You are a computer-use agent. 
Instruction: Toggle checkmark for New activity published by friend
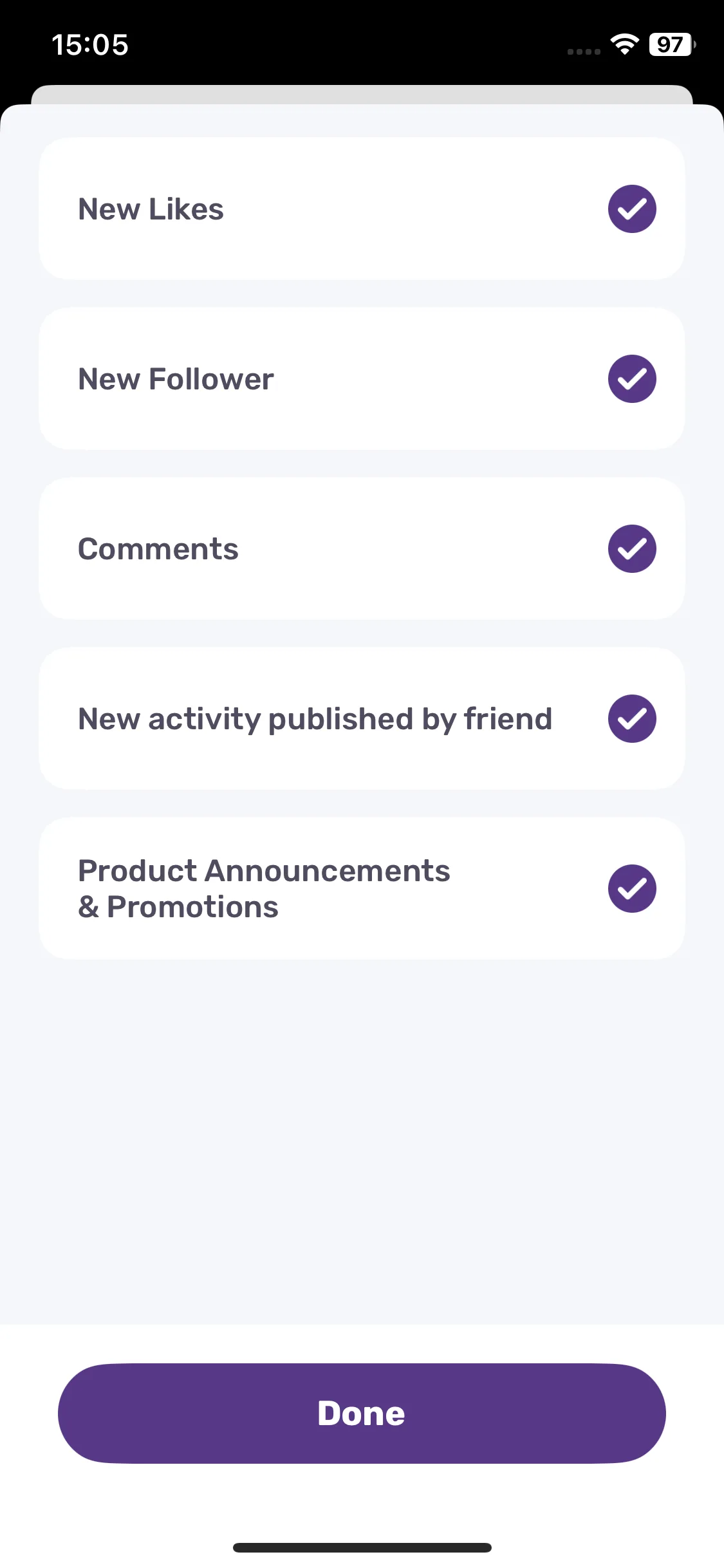[x=632, y=718]
